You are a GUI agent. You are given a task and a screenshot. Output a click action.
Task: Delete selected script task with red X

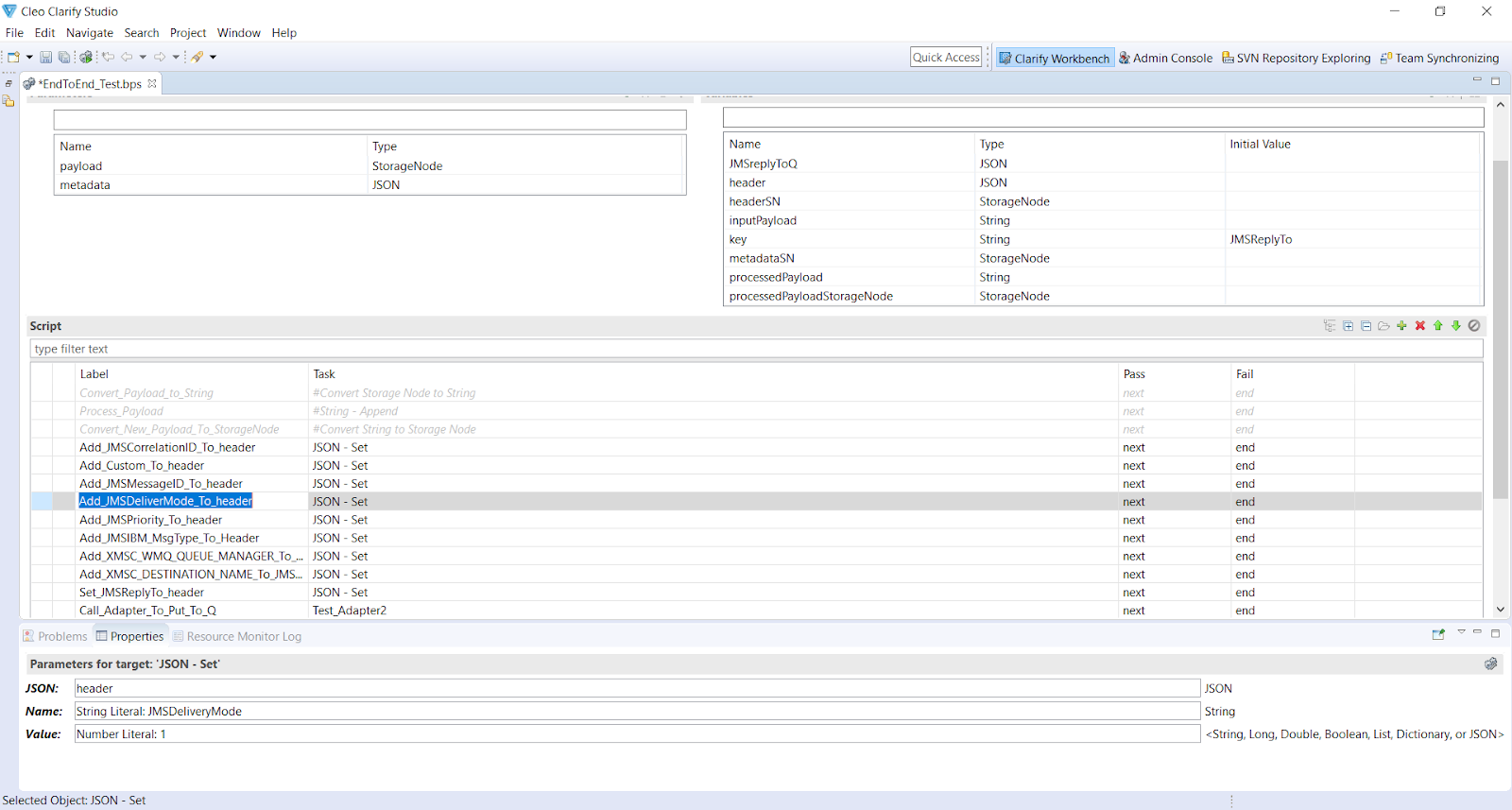[1419, 326]
